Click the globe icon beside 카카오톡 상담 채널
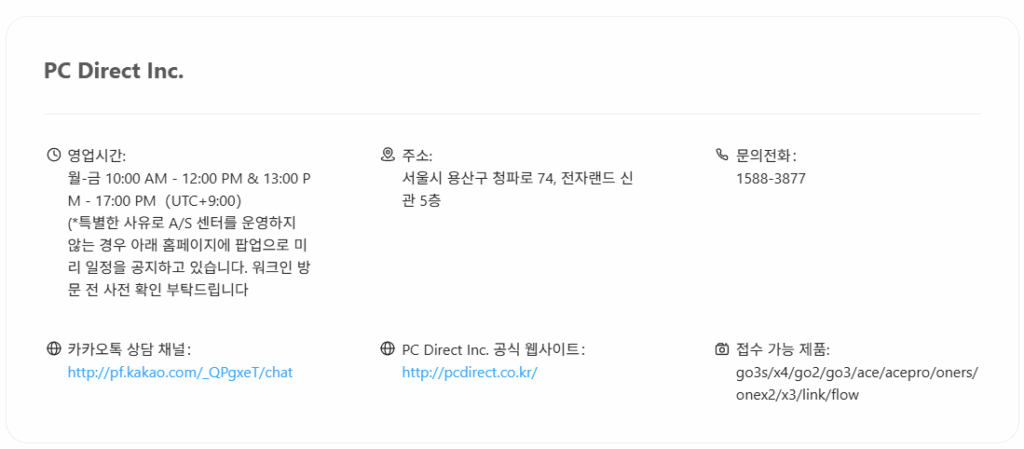 point(54,349)
